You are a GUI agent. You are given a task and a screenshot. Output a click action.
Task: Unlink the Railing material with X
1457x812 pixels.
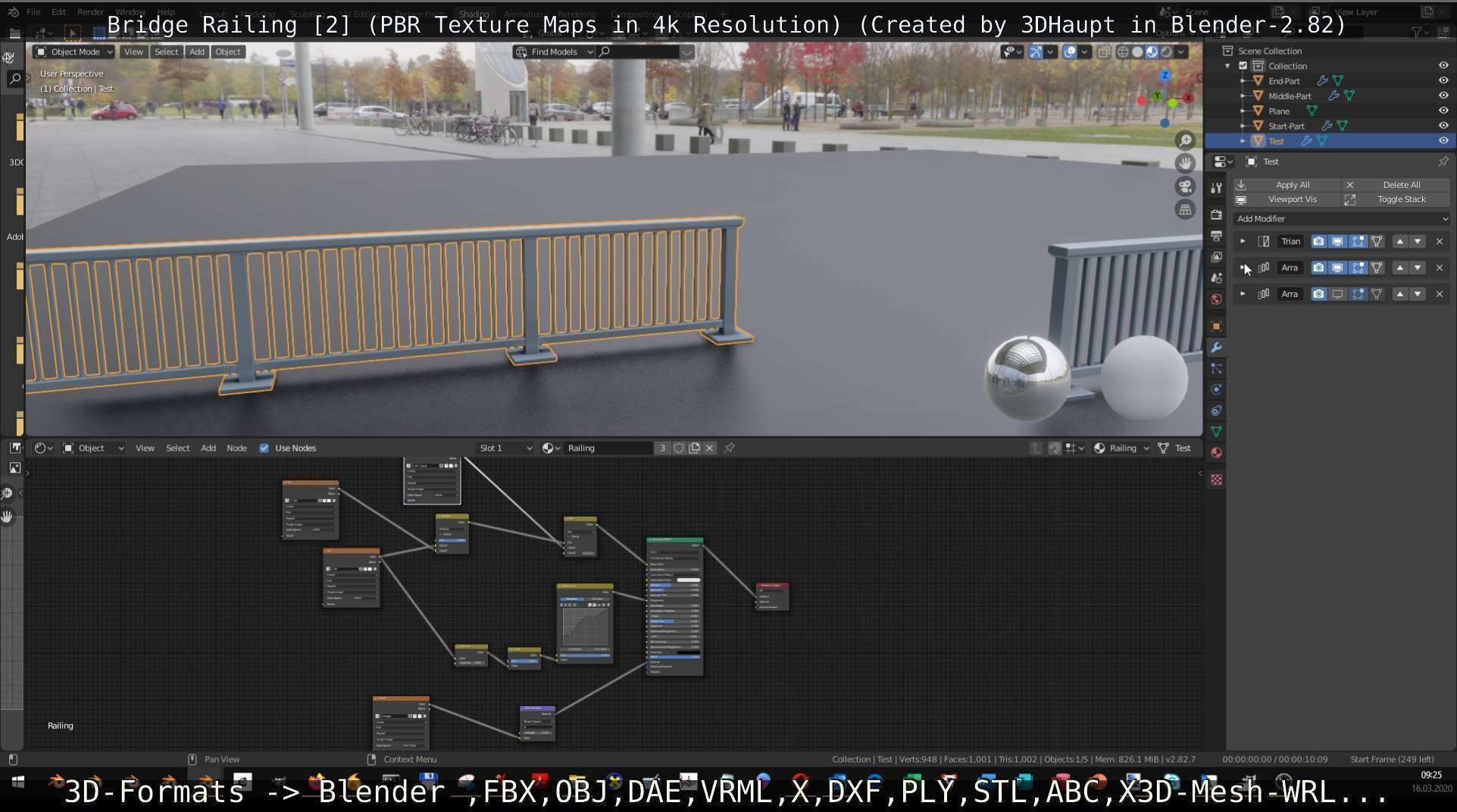click(709, 448)
